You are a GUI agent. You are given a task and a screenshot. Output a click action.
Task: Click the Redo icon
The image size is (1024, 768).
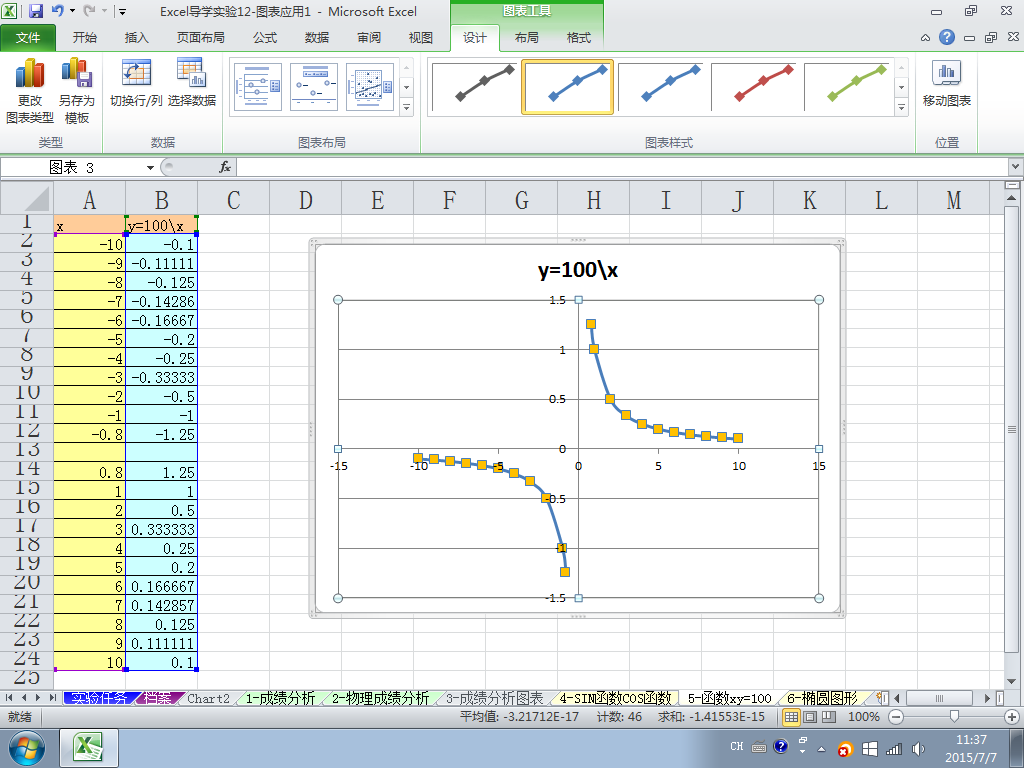tap(90, 11)
